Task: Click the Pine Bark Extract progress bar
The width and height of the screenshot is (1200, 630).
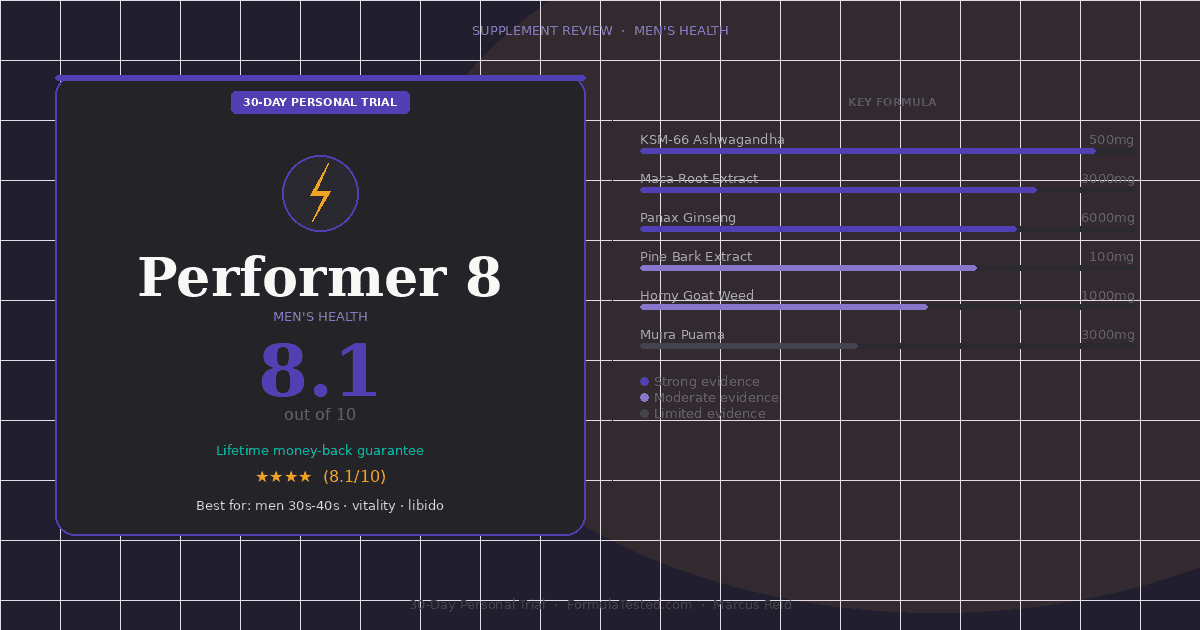Action: click(x=808, y=268)
